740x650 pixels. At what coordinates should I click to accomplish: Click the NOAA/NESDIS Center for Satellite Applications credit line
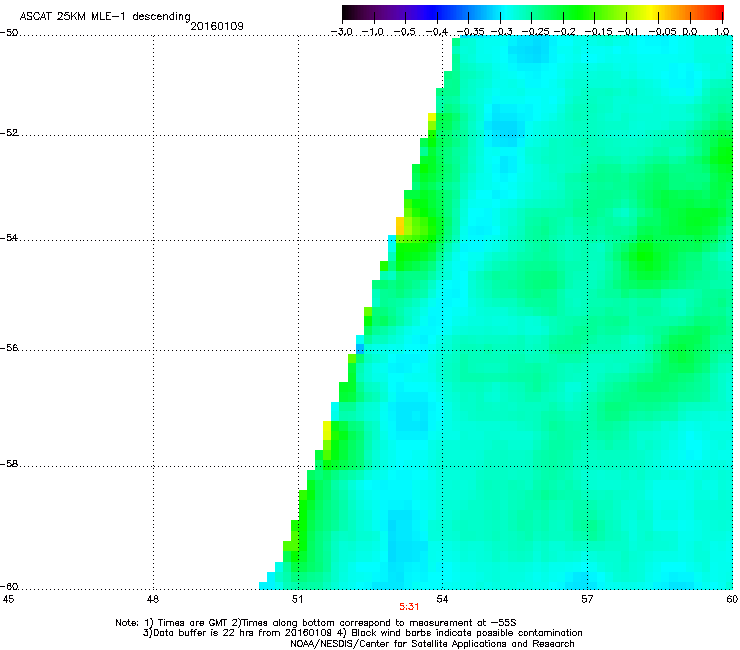point(432,644)
